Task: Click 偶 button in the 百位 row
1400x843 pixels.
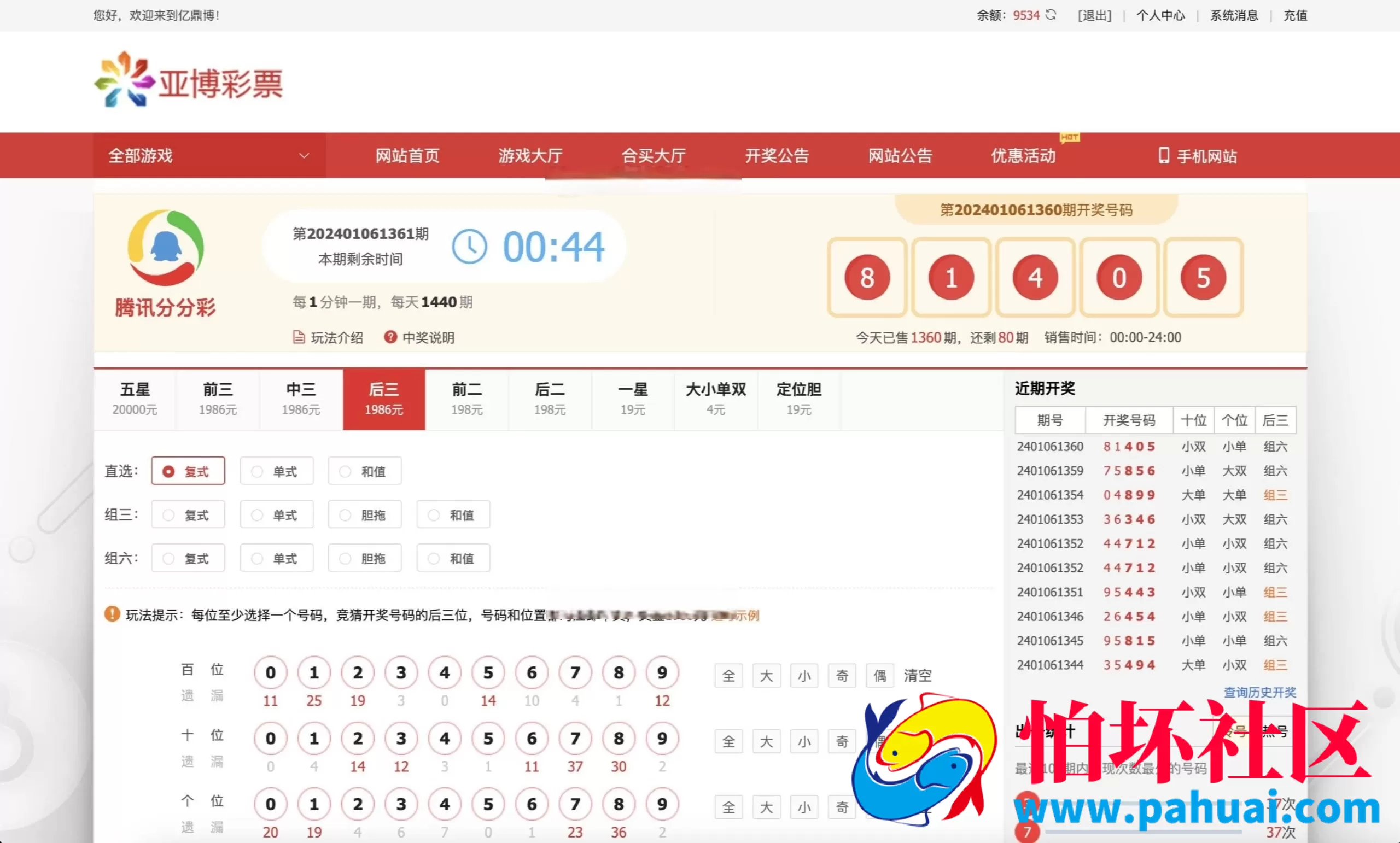Action: coord(879,675)
